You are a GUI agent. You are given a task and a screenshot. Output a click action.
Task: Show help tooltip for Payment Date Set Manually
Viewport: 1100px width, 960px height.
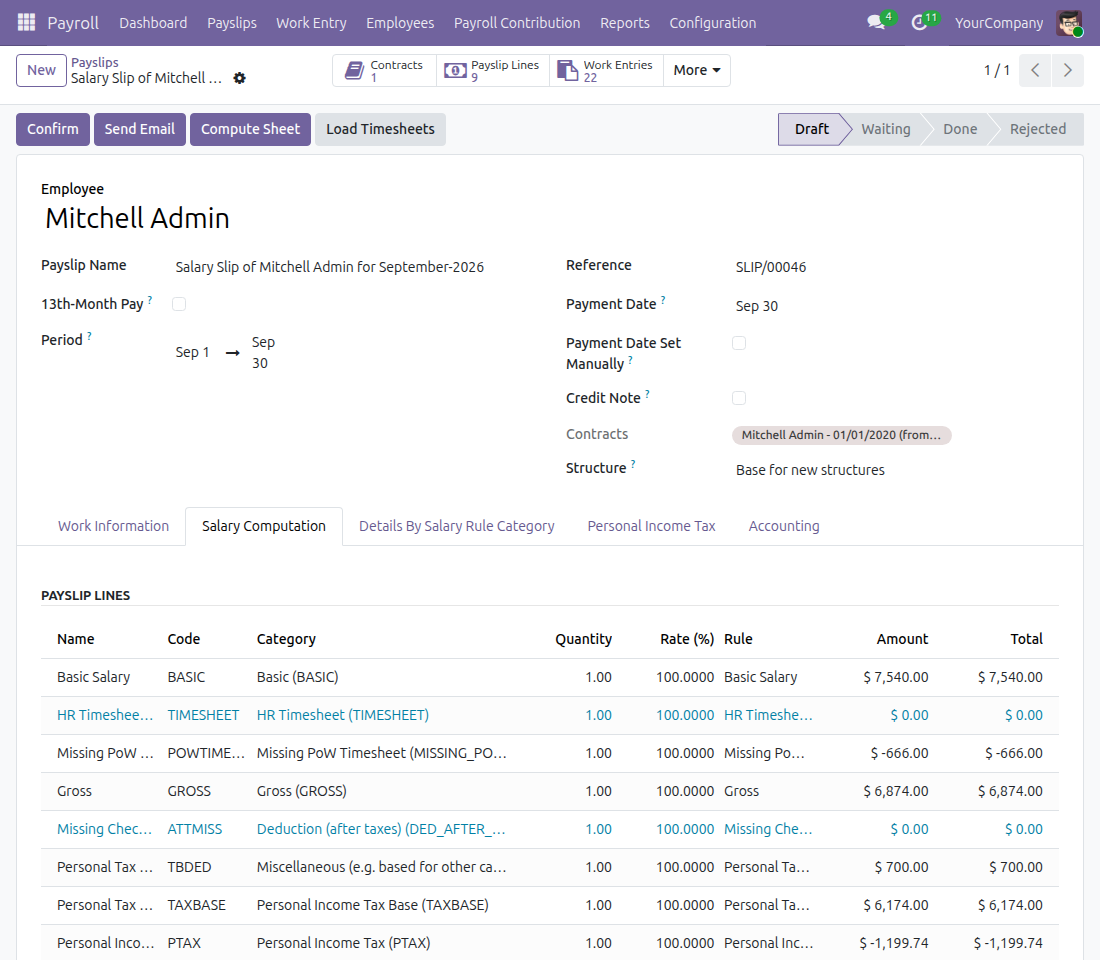pyautogui.click(x=630, y=360)
